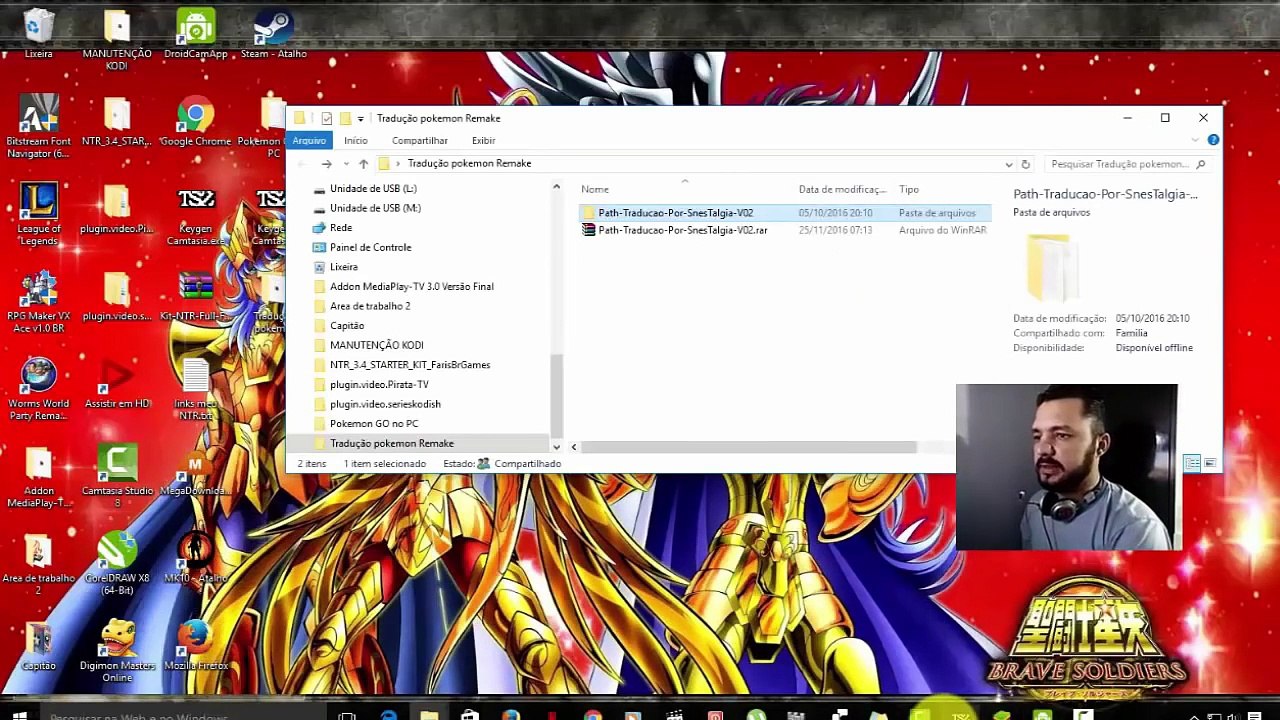Image resolution: width=1280 pixels, height=720 pixels.
Task: Open the Exibir ribbon tab
Action: point(484,141)
